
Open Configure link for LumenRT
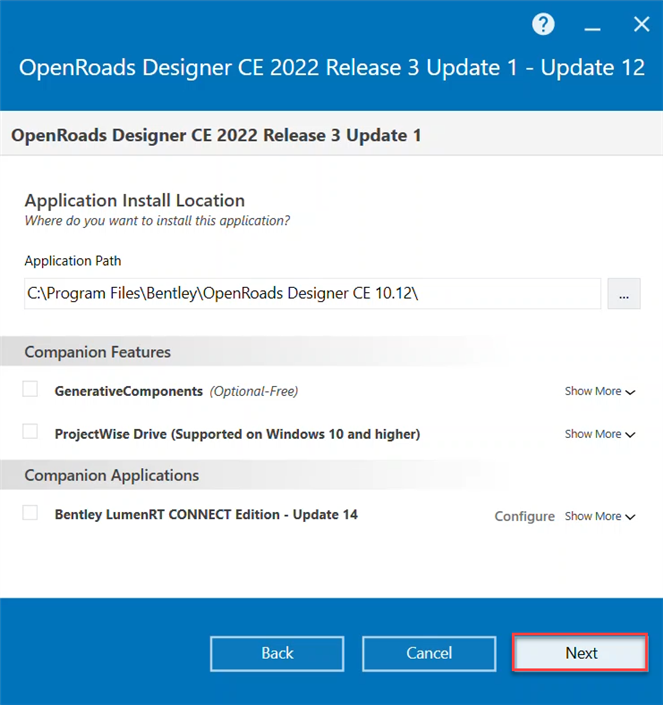pyautogui.click(x=525, y=517)
